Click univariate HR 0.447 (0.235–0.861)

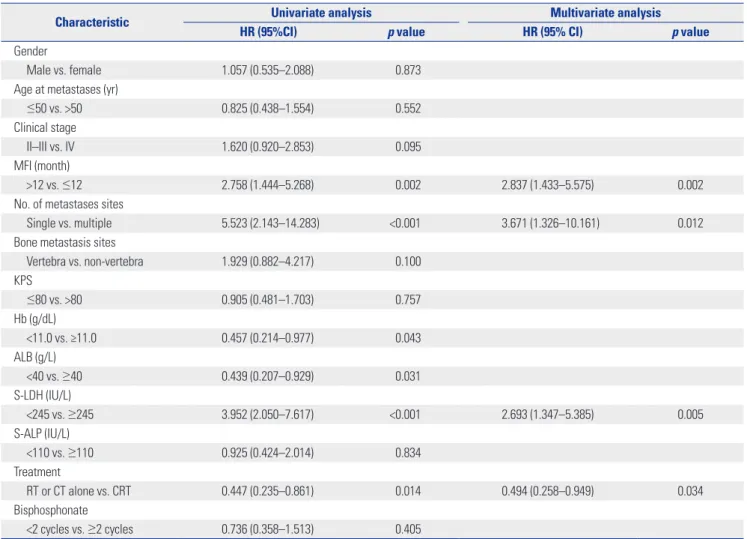pyautogui.click(x=267, y=491)
